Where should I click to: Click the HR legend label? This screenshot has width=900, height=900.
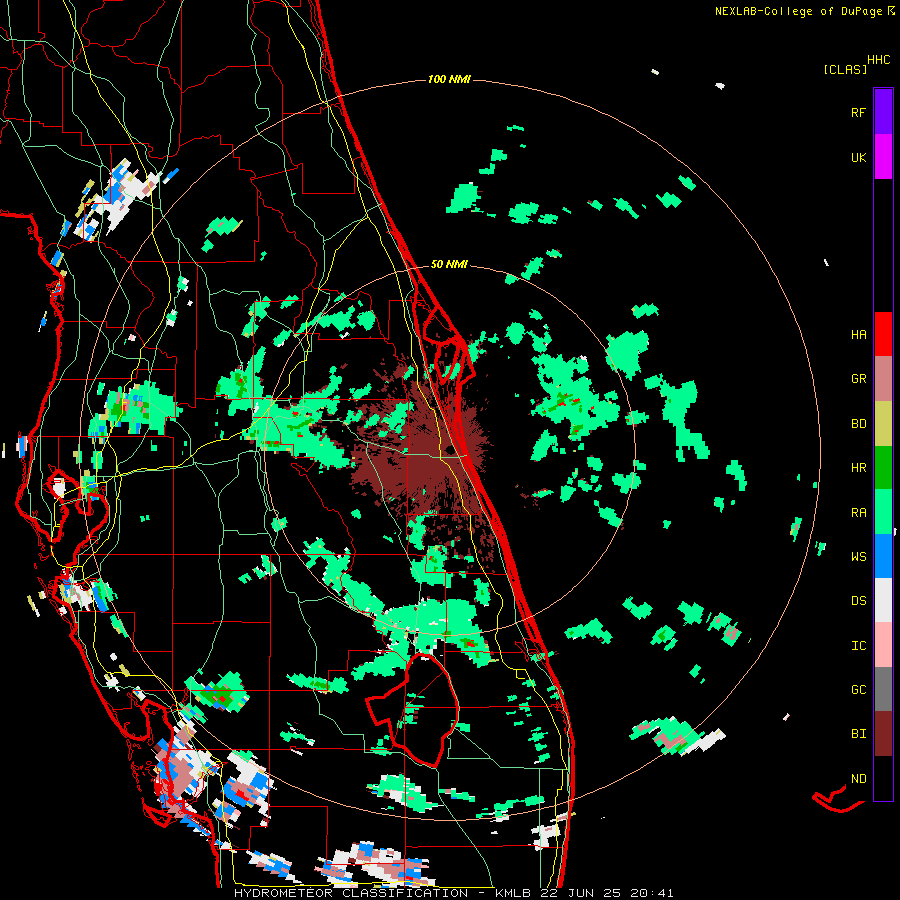click(858, 468)
